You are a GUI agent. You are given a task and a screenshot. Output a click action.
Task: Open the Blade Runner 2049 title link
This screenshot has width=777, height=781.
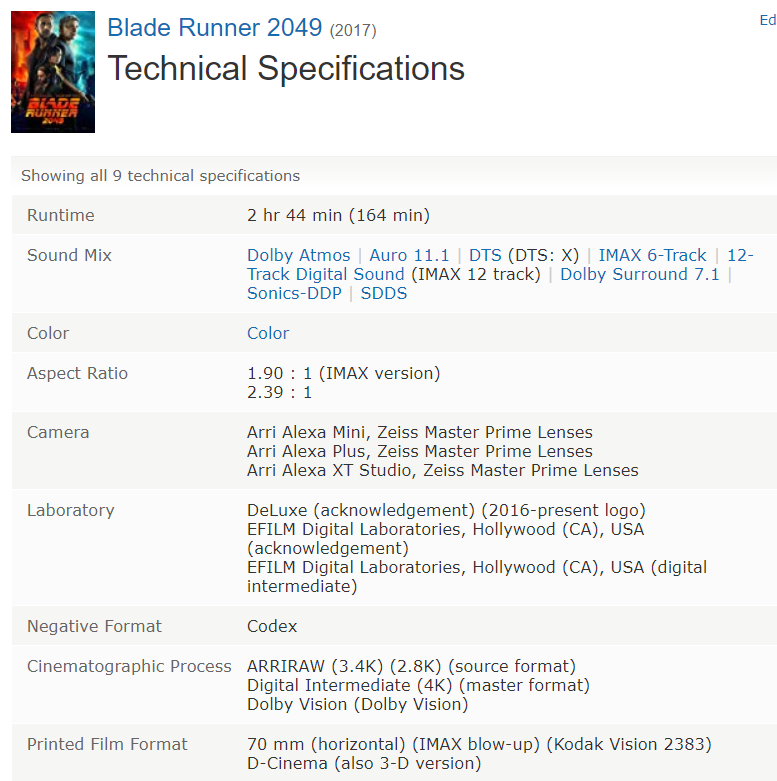click(214, 28)
